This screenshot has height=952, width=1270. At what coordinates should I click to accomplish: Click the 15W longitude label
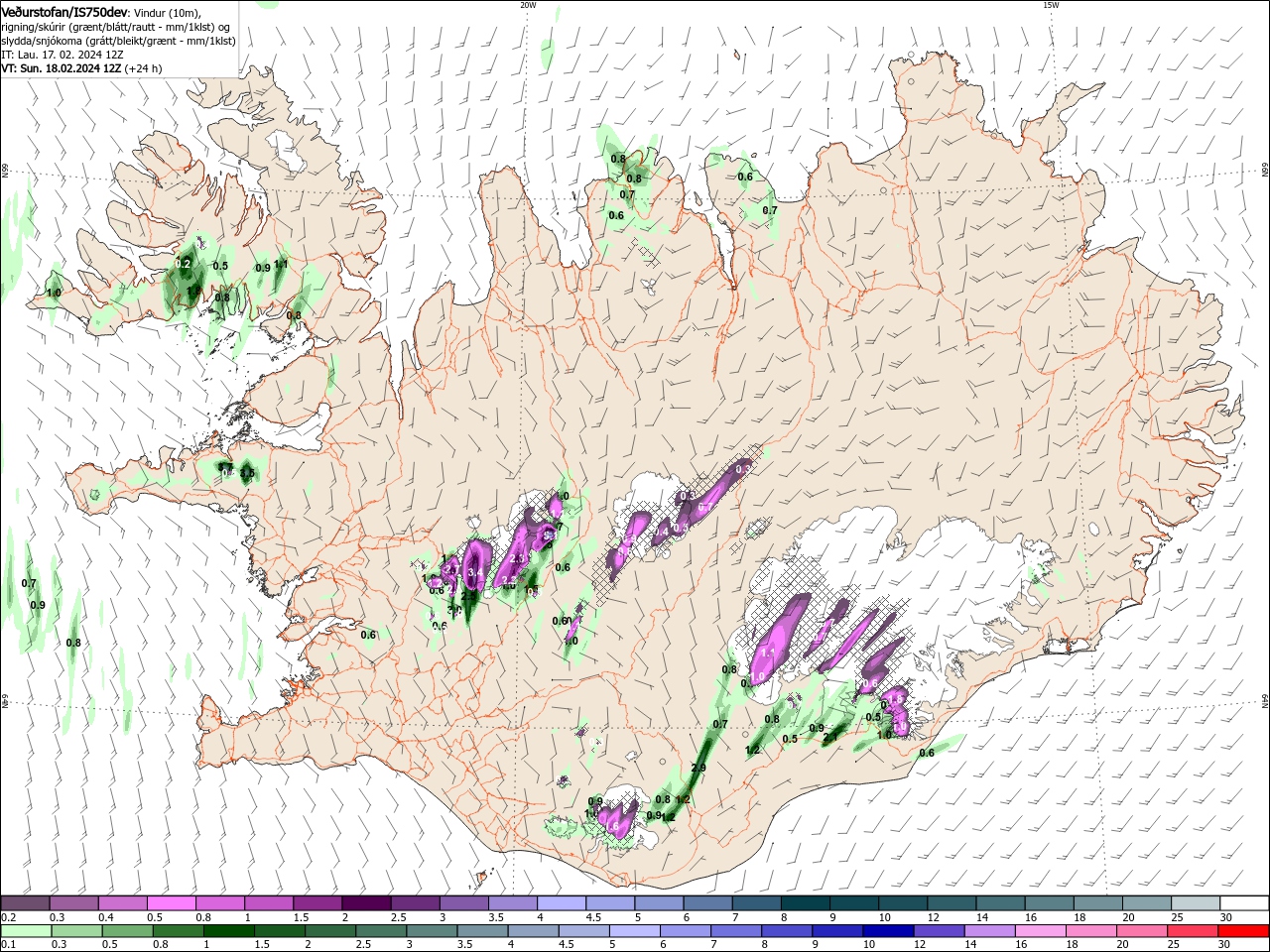[x=1051, y=5]
